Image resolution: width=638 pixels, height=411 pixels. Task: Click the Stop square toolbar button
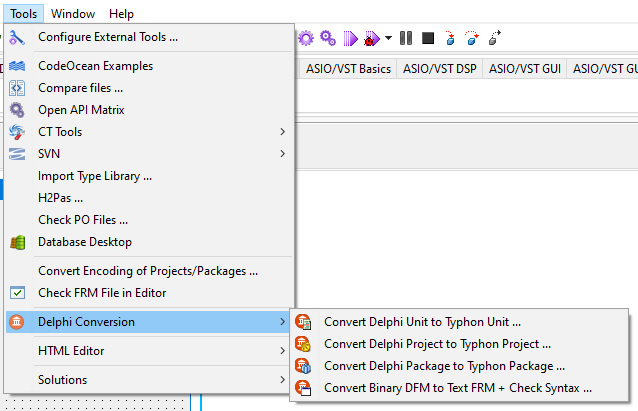[x=428, y=38]
